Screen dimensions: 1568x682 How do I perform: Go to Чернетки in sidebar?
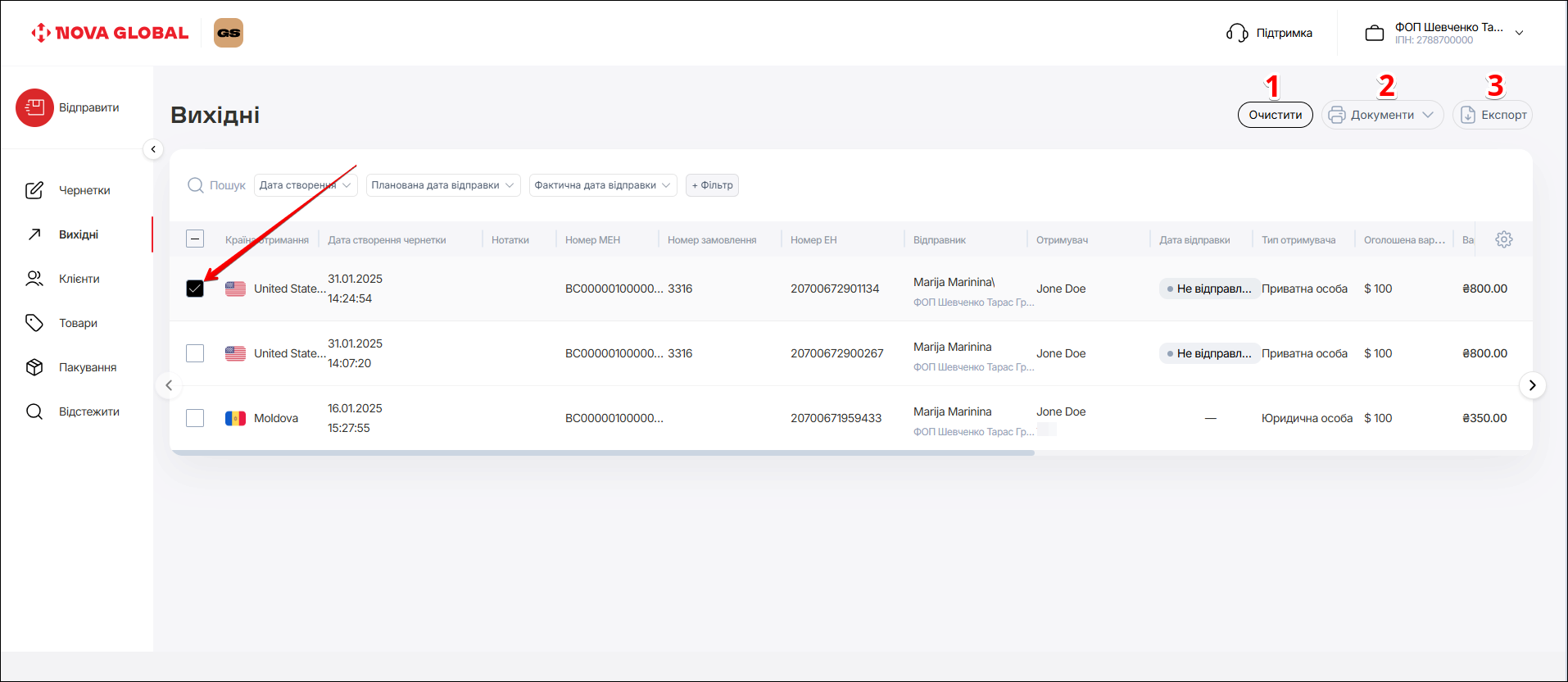point(84,190)
